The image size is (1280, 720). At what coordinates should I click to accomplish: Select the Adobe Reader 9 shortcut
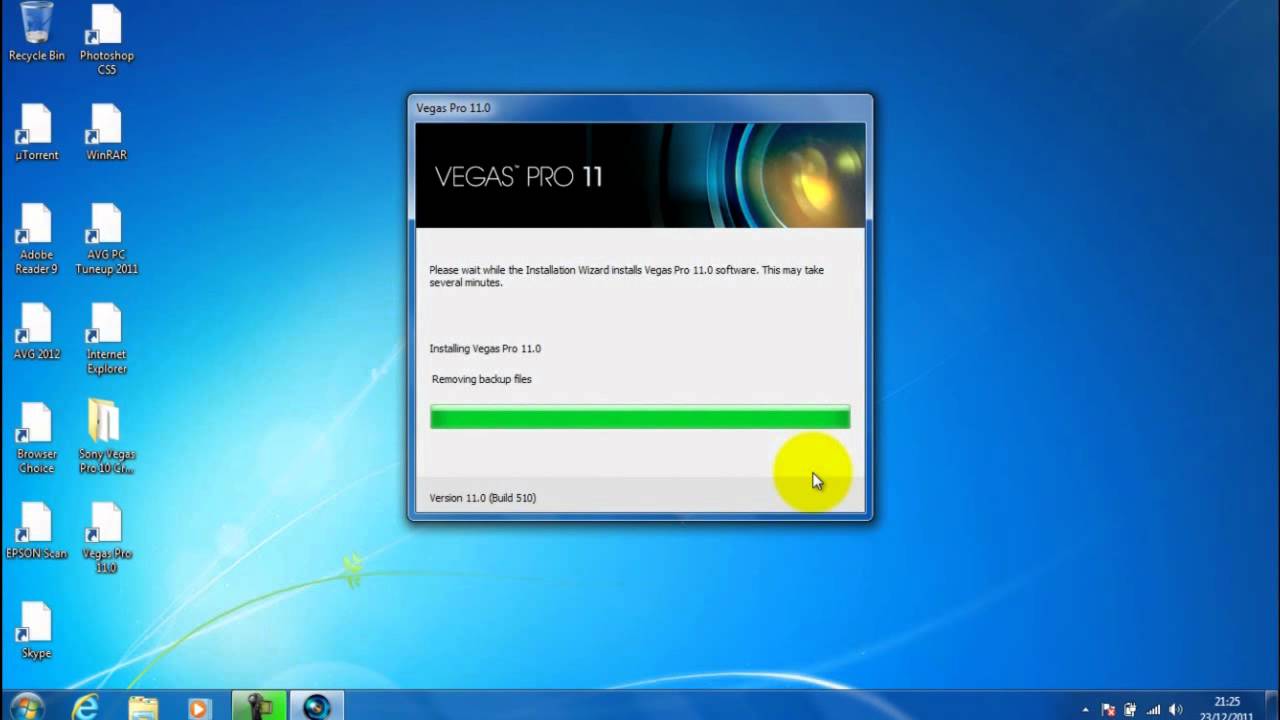coord(37,239)
